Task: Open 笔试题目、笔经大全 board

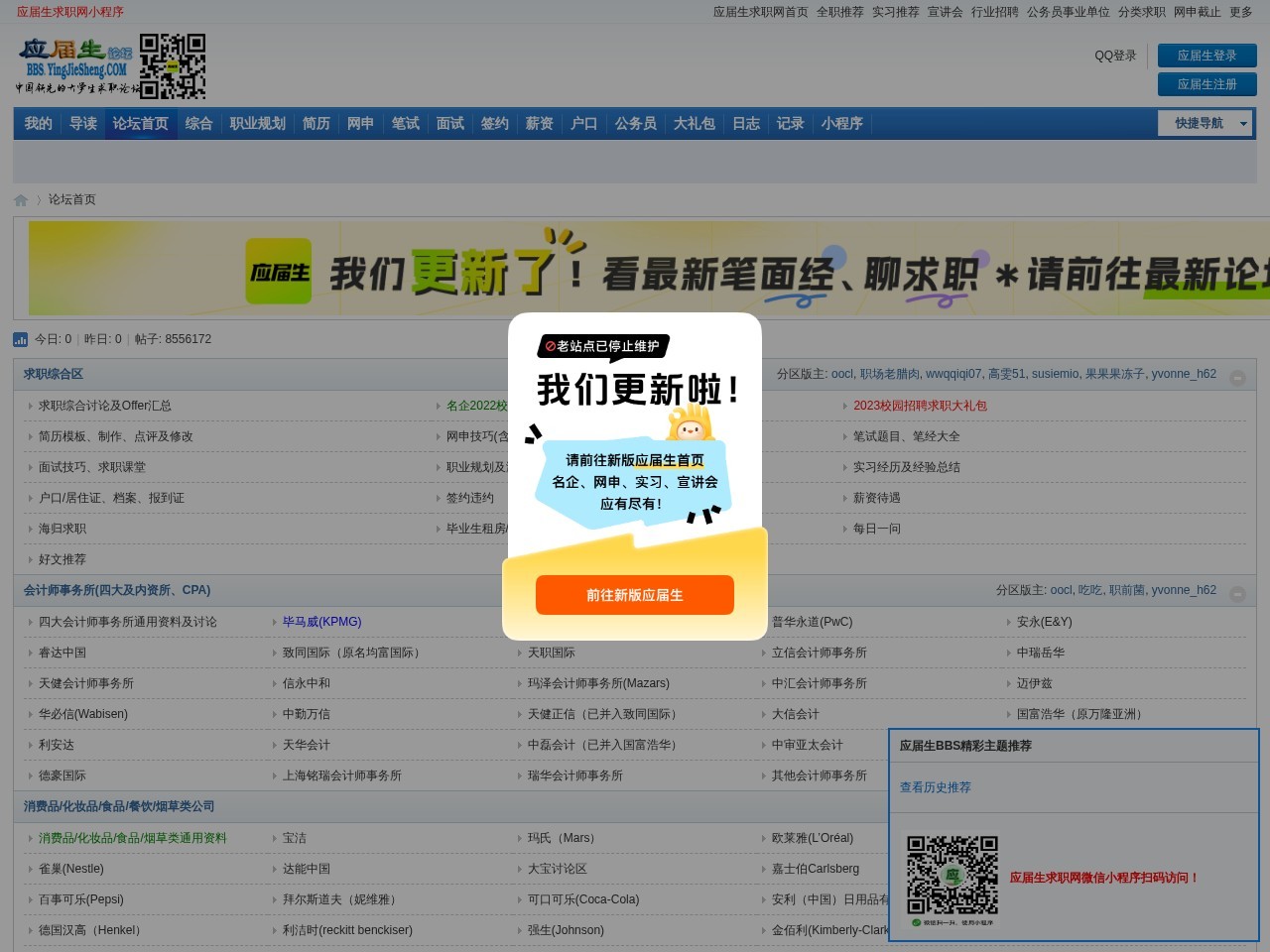Action: point(907,436)
